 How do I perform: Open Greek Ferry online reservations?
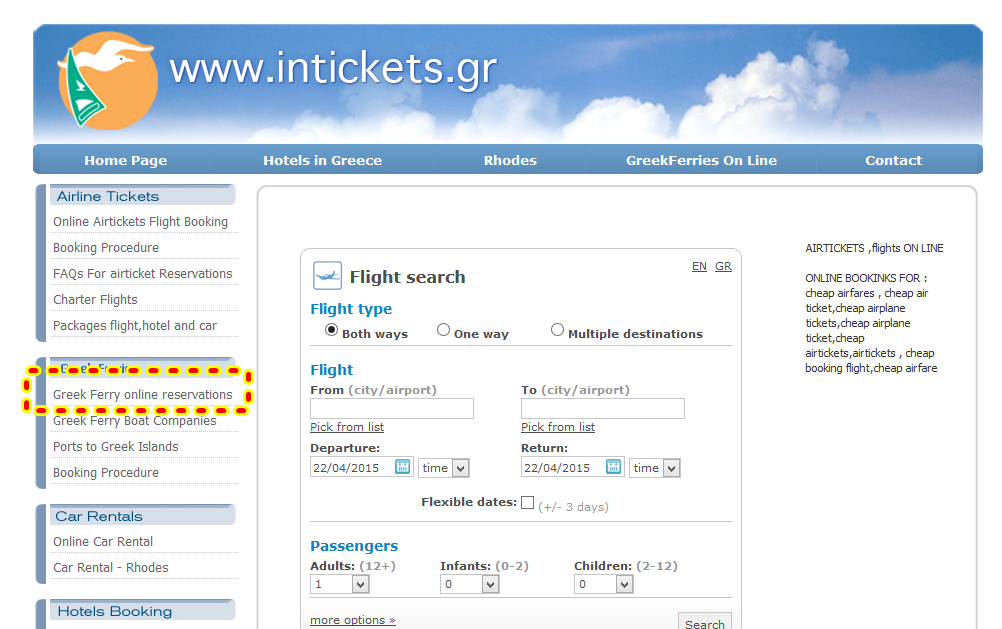point(143,395)
